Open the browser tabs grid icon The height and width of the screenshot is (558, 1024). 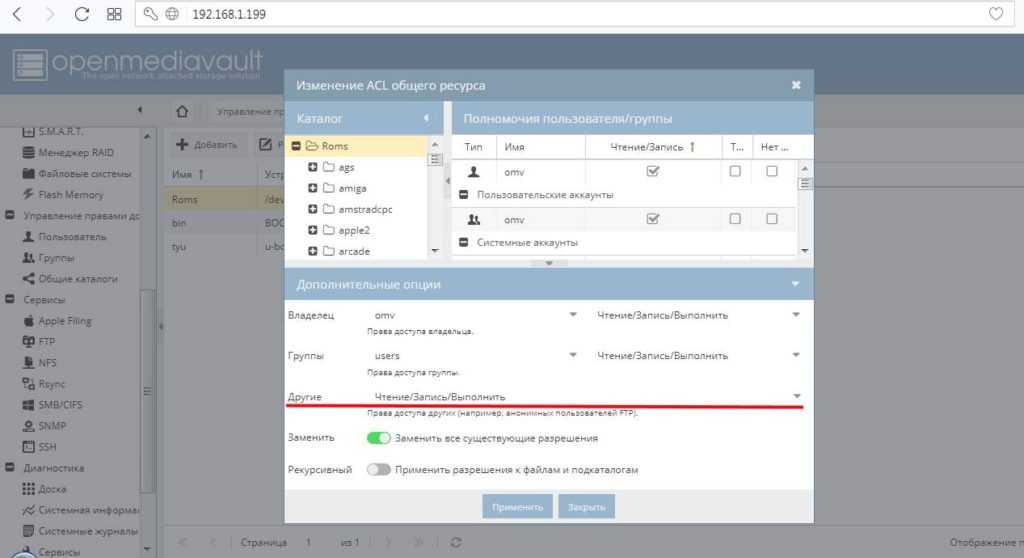114,15
